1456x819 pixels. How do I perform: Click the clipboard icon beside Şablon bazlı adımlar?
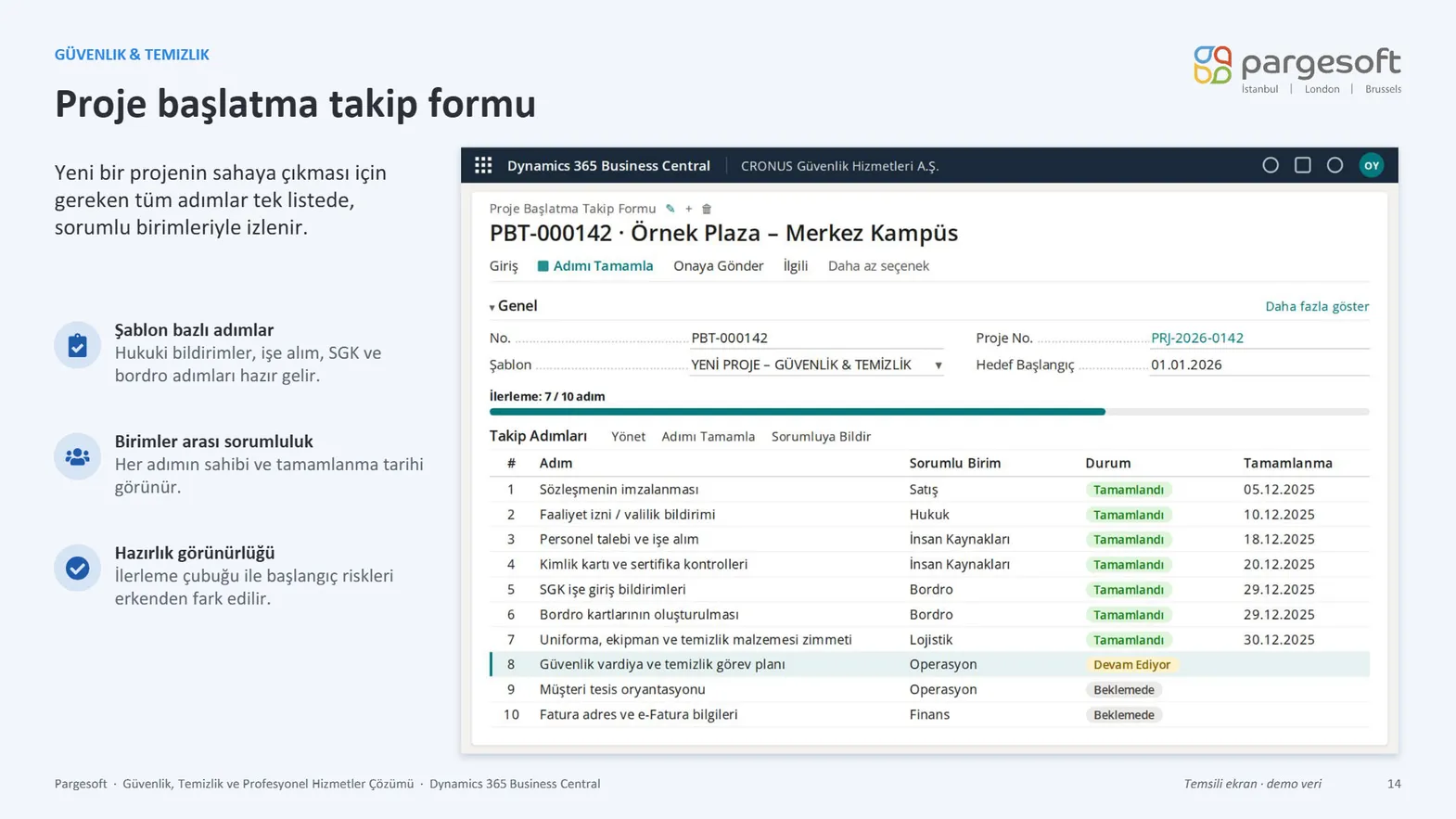pos(77,345)
